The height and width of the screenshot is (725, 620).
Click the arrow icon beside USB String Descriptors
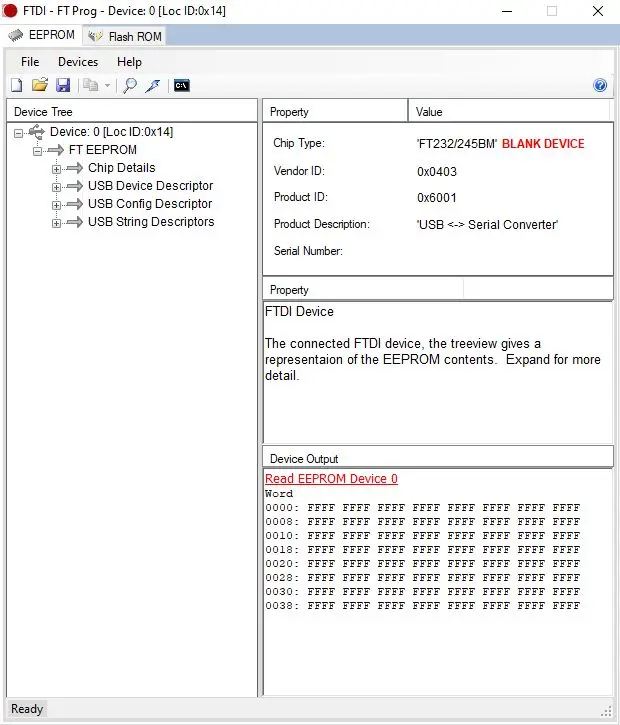coord(74,222)
